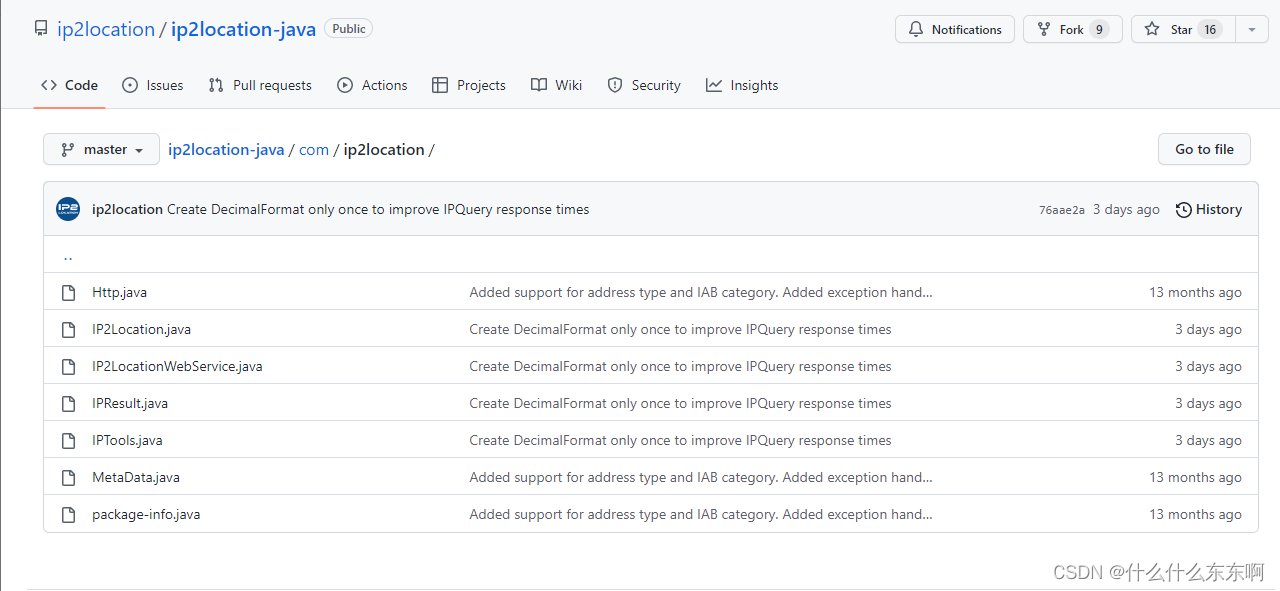Screen dimensions: 1280x591
Task: Click the ip2location avatar in commit header
Action: pos(68,209)
